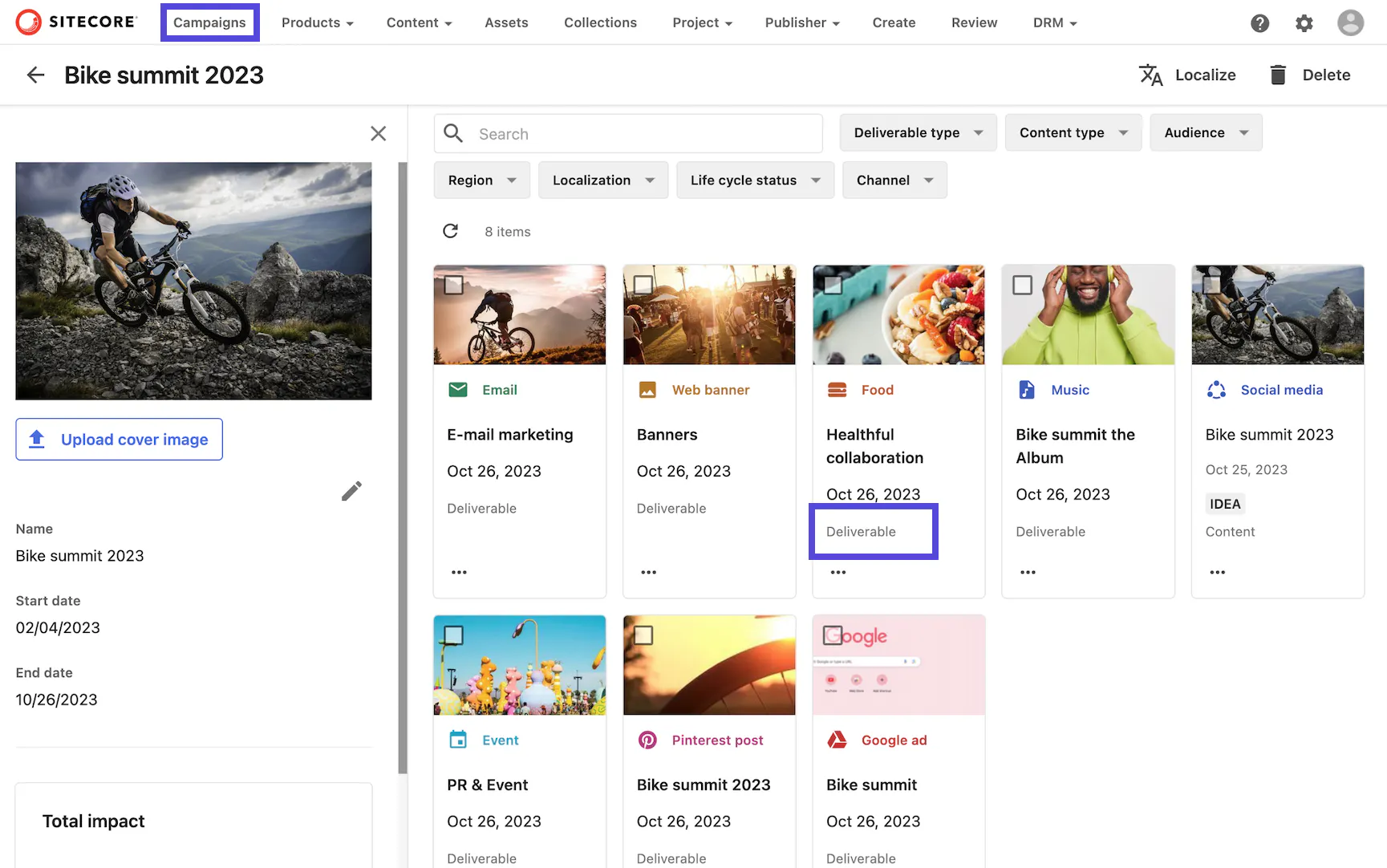Open the Audience dropdown
The image size is (1387, 868).
(x=1205, y=132)
